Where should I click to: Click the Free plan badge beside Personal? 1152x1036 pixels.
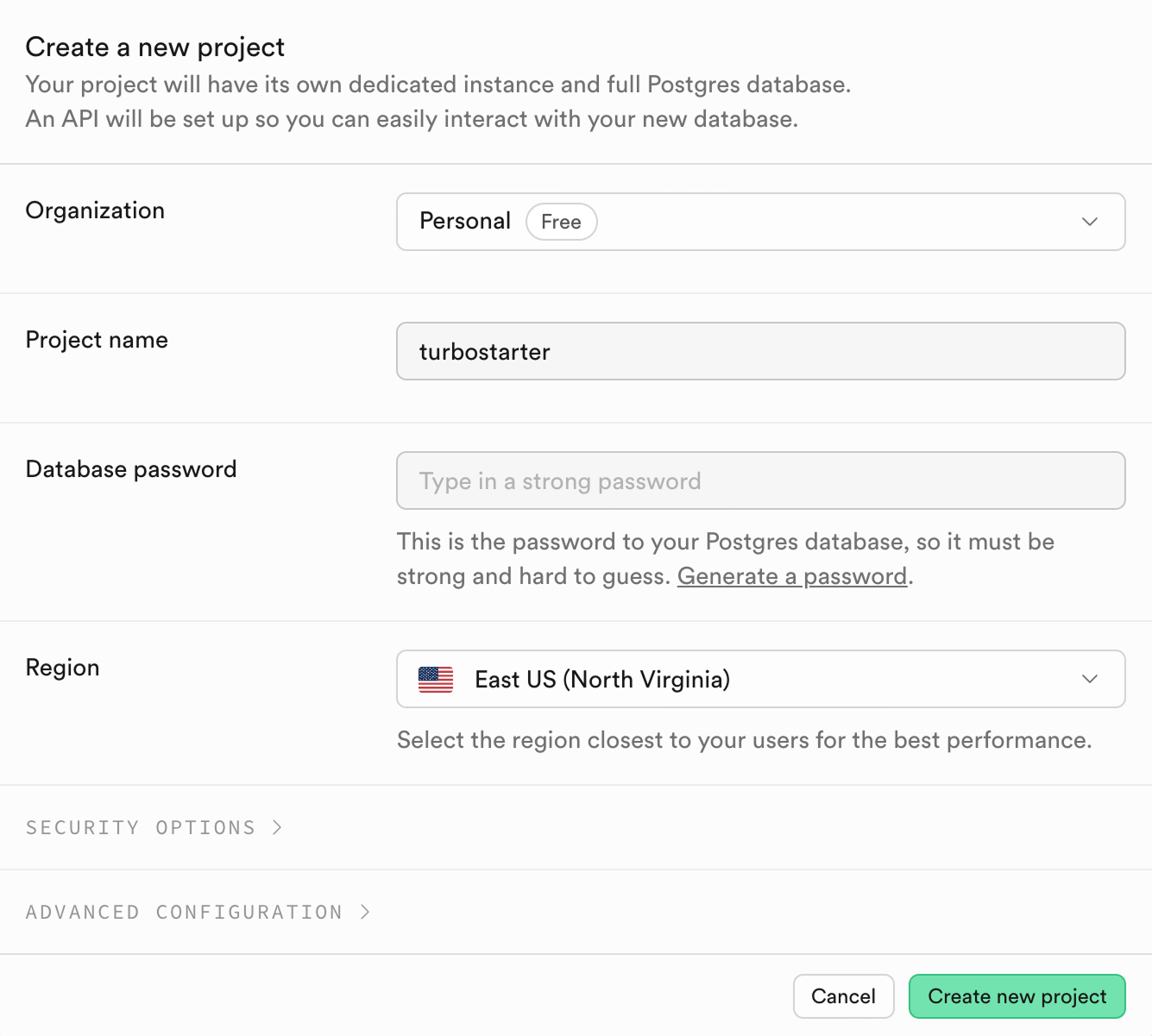pyautogui.click(x=561, y=222)
